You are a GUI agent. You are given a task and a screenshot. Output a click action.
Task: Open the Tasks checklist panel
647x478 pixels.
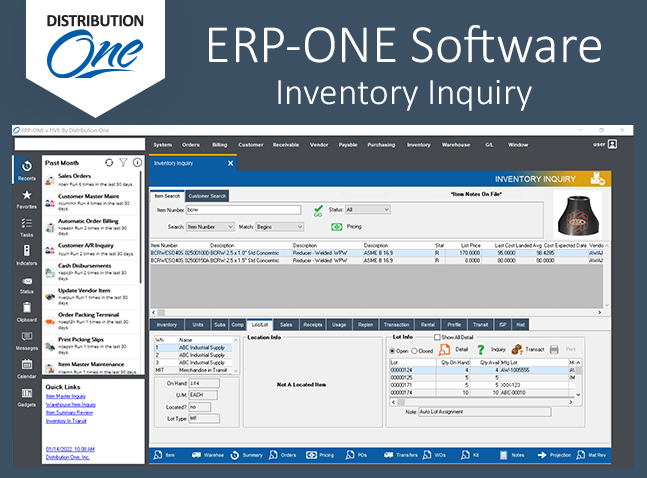(x=27, y=227)
